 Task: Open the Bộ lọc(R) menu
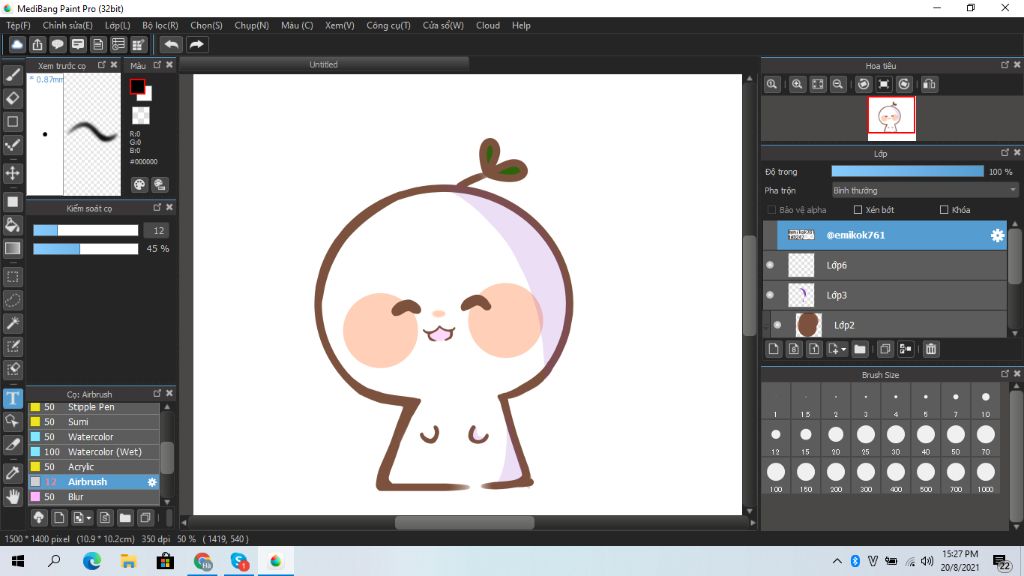pos(160,25)
